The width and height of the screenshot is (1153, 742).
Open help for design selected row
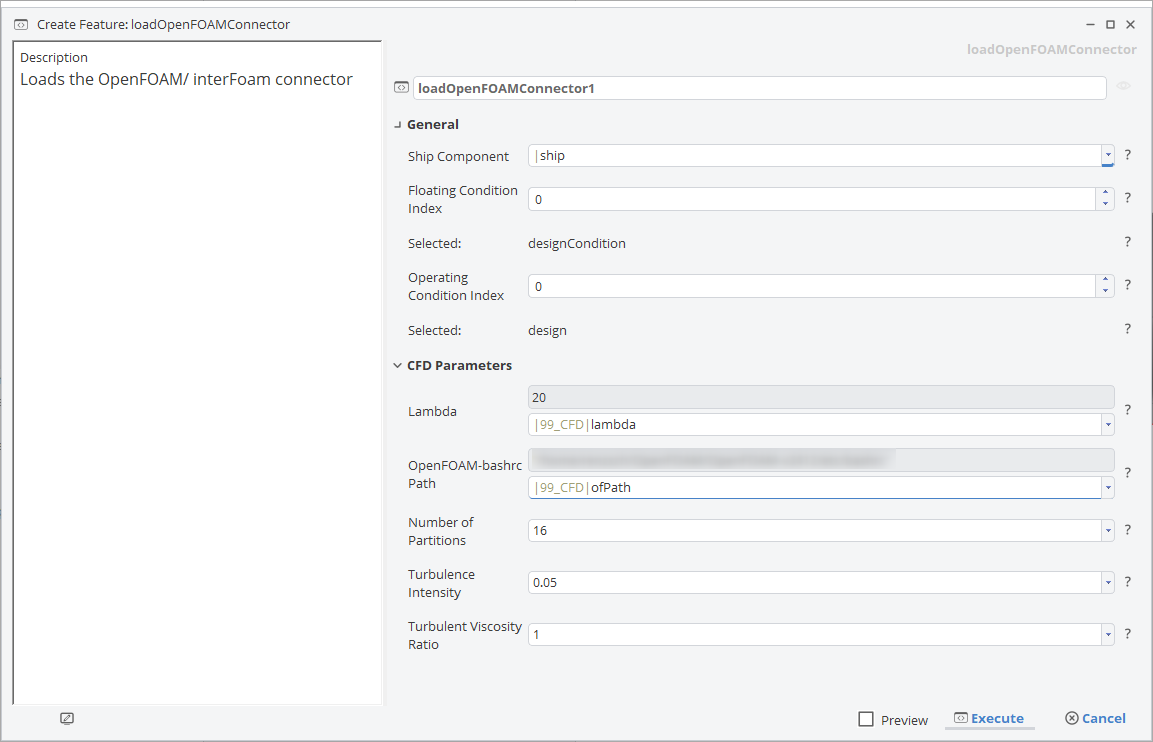pyautogui.click(x=1127, y=329)
